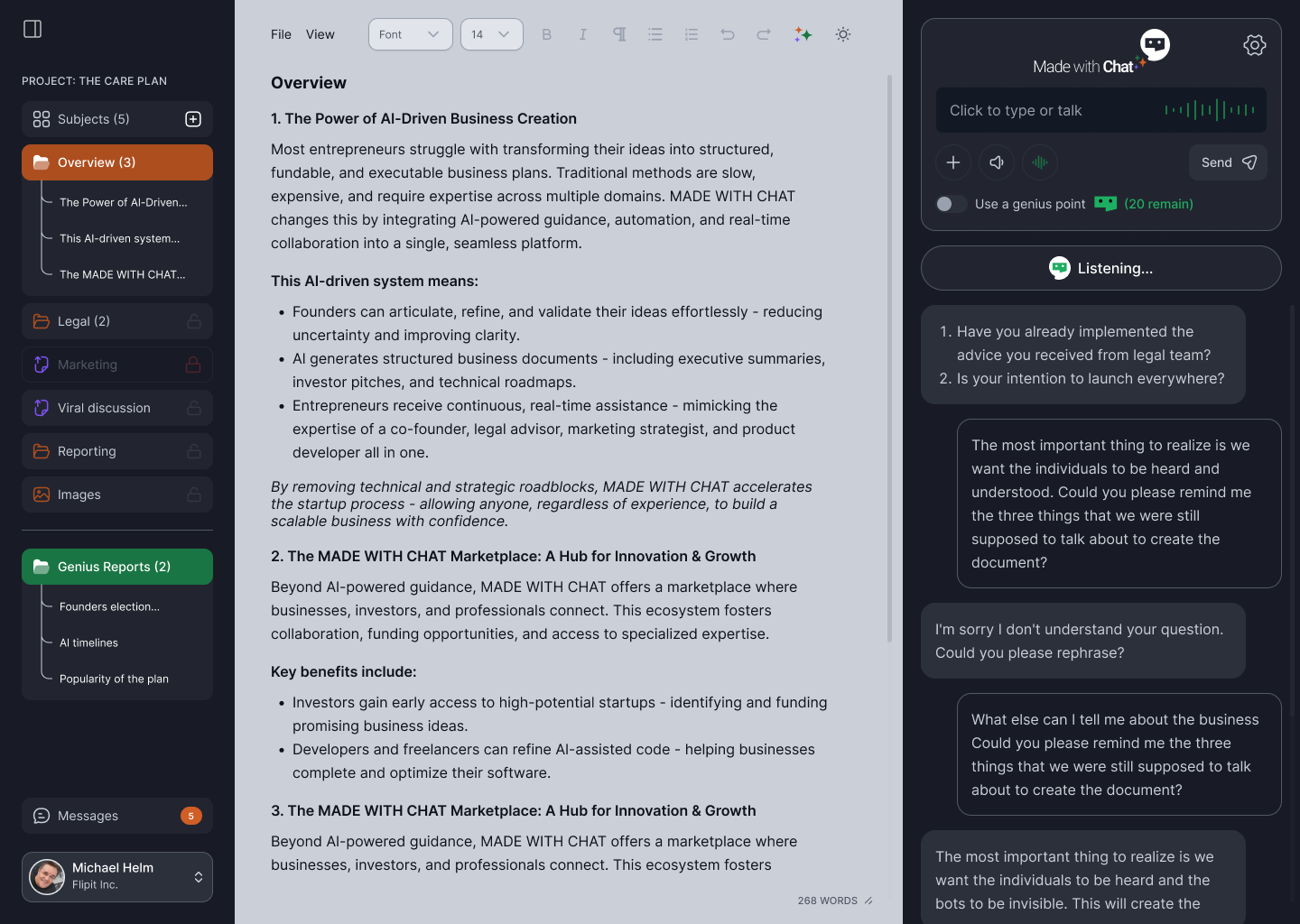
Task: Collapse the left sidebar panel
Action: (x=32, y=29)
